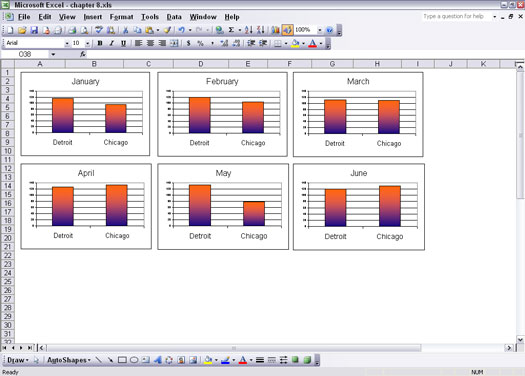Click the Line Color button on Drawing toolbar
Viewport: 525px width, 376px height.
tap(225, 360)
